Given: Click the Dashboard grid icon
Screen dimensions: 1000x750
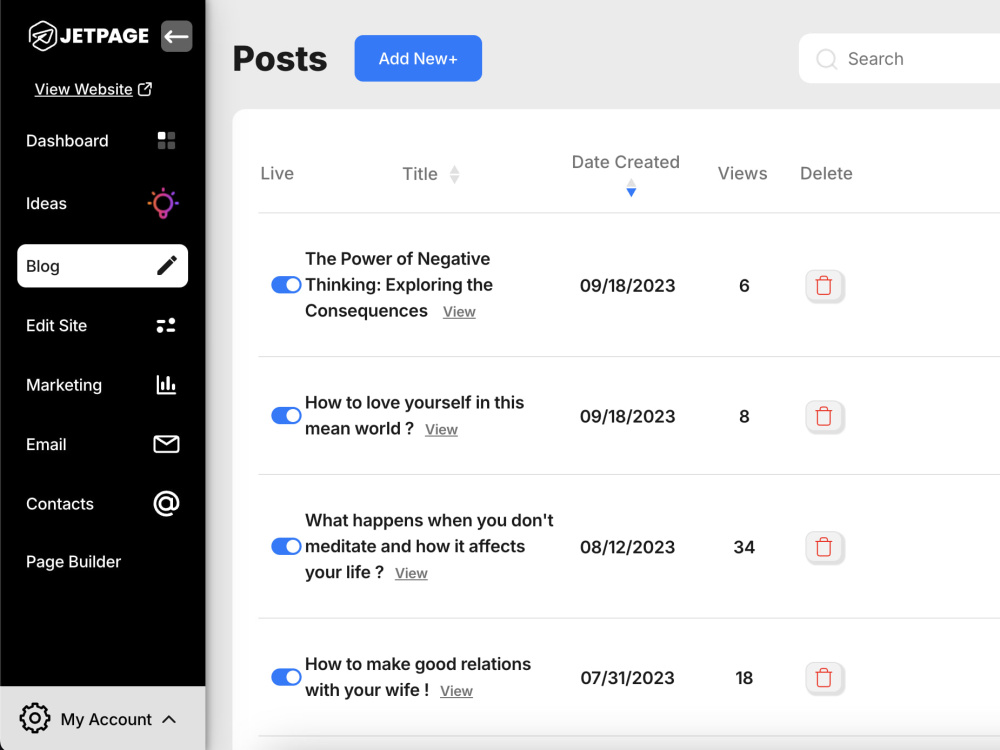Looking at the screenshot, I should click(166, 140).
